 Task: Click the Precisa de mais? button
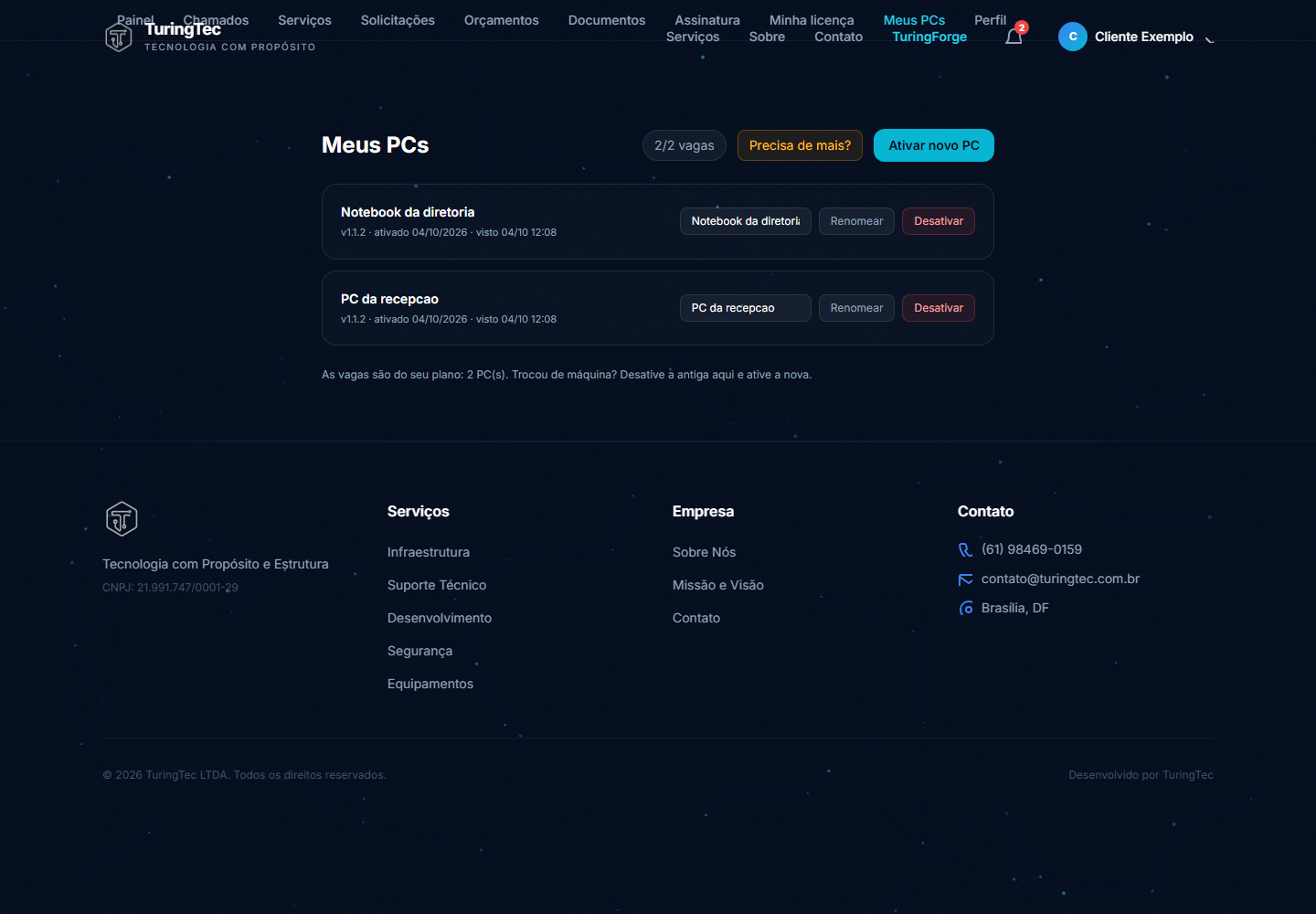[800, 145]
